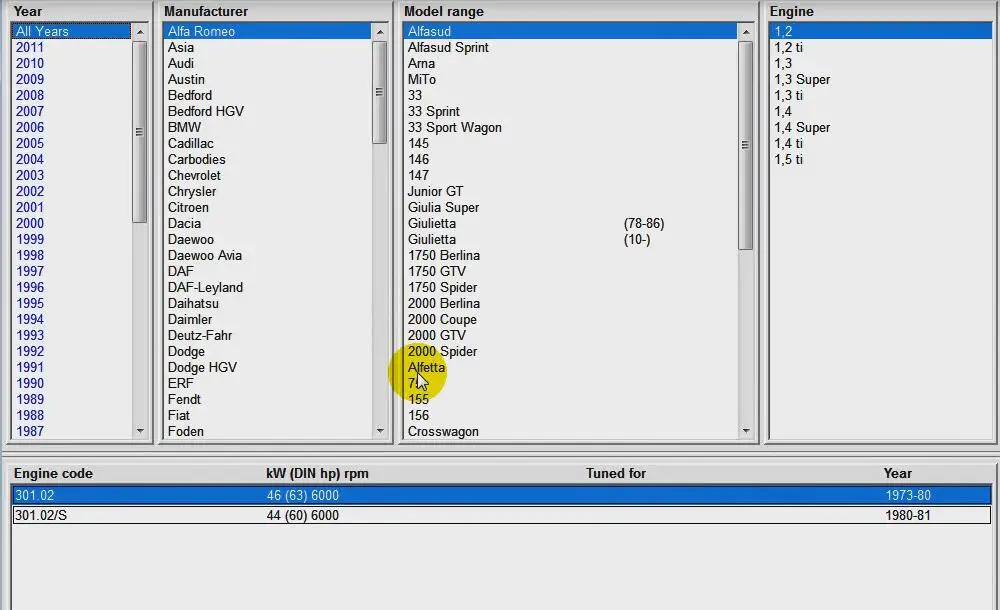Viewport: 1000px width, 610px height.
Task: Click Tuned for column header
Action: (x=616, y=473)
